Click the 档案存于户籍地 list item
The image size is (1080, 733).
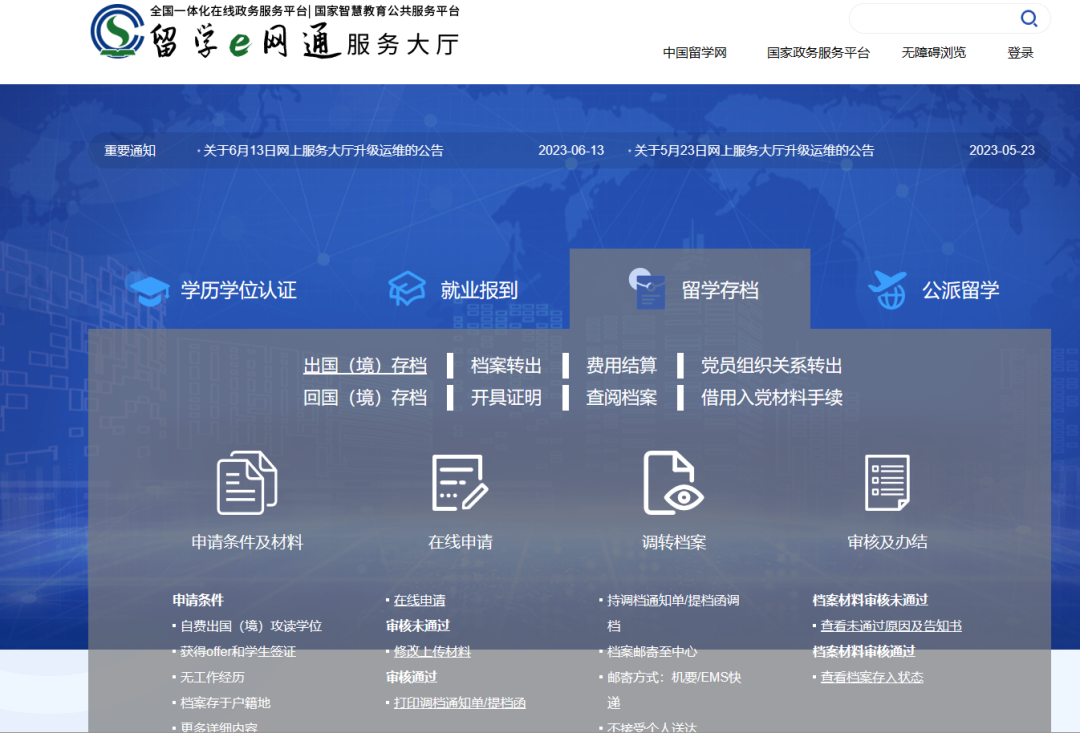click(225, 703)
